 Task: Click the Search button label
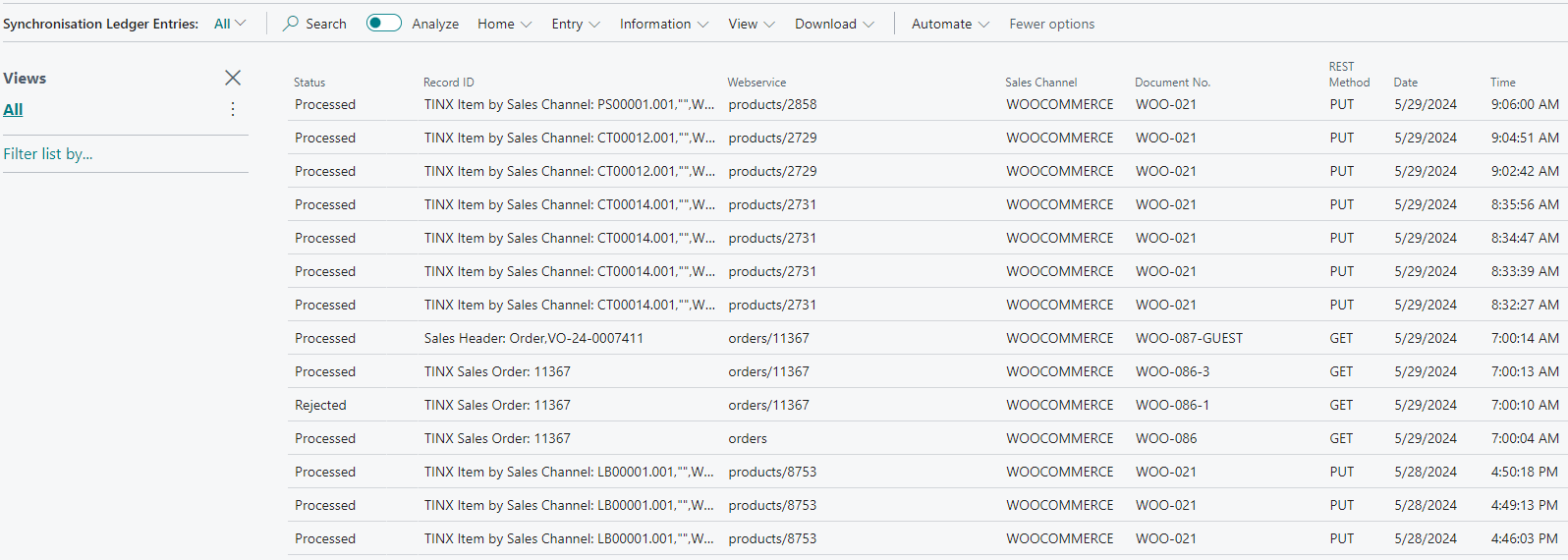pos(326,24)
